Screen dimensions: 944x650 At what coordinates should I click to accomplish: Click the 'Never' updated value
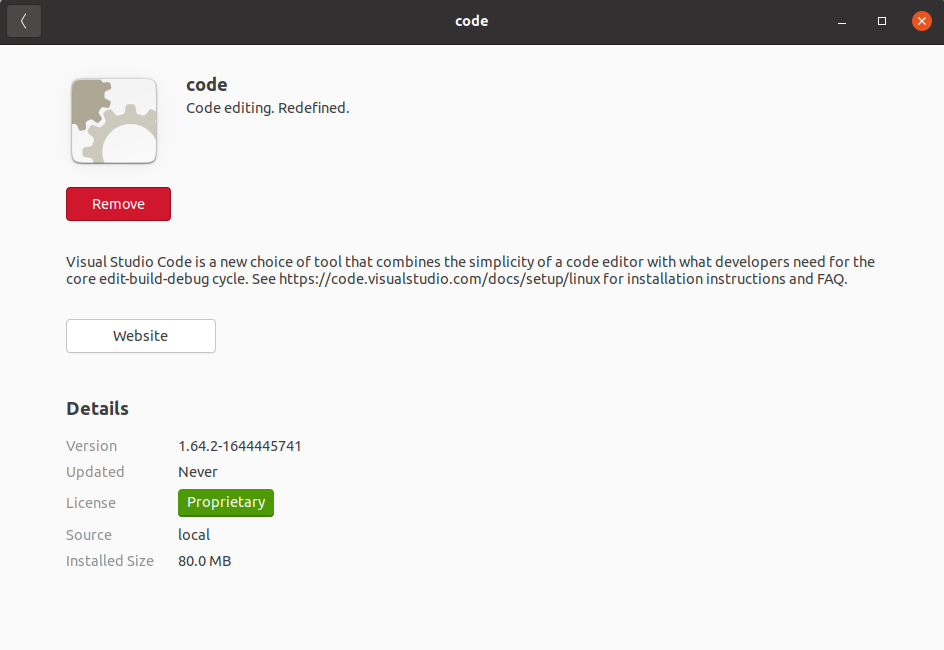point(198,472)
